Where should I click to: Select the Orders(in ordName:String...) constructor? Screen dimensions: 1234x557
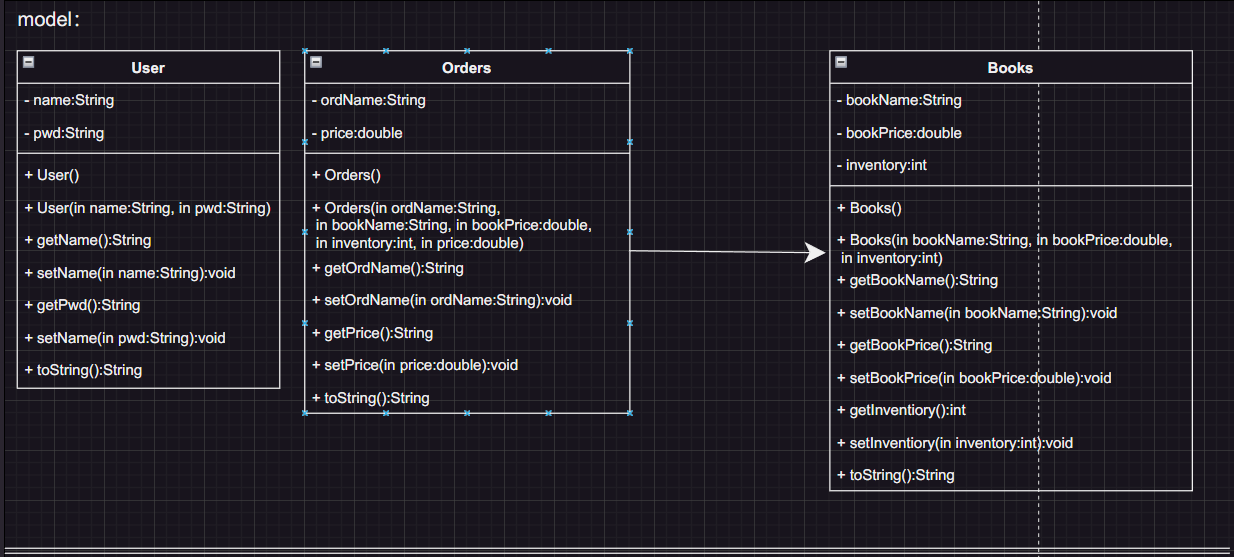tap(452, 225)
